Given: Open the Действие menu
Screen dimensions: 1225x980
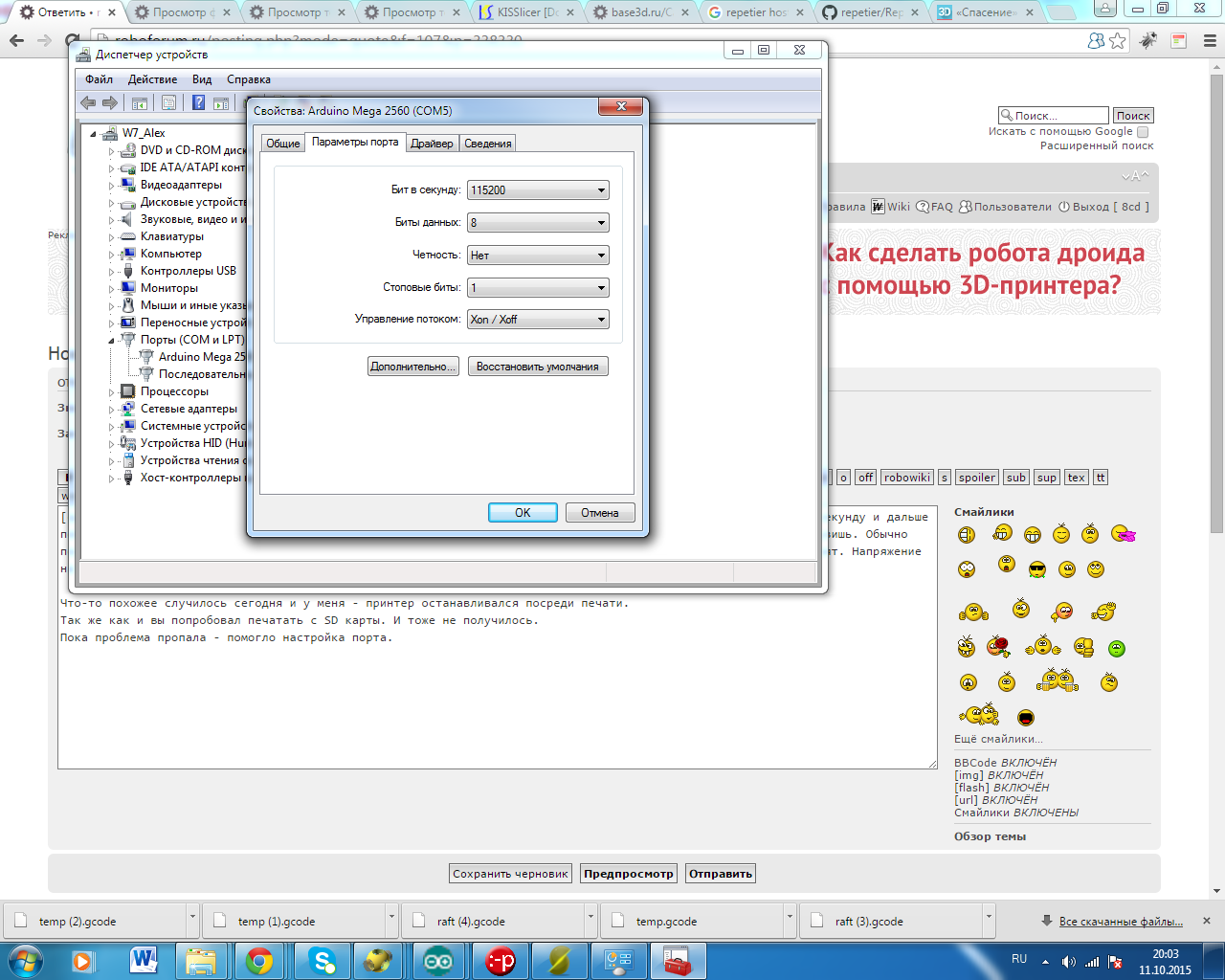Looking at the screenshot, I should tap(152, 79).
